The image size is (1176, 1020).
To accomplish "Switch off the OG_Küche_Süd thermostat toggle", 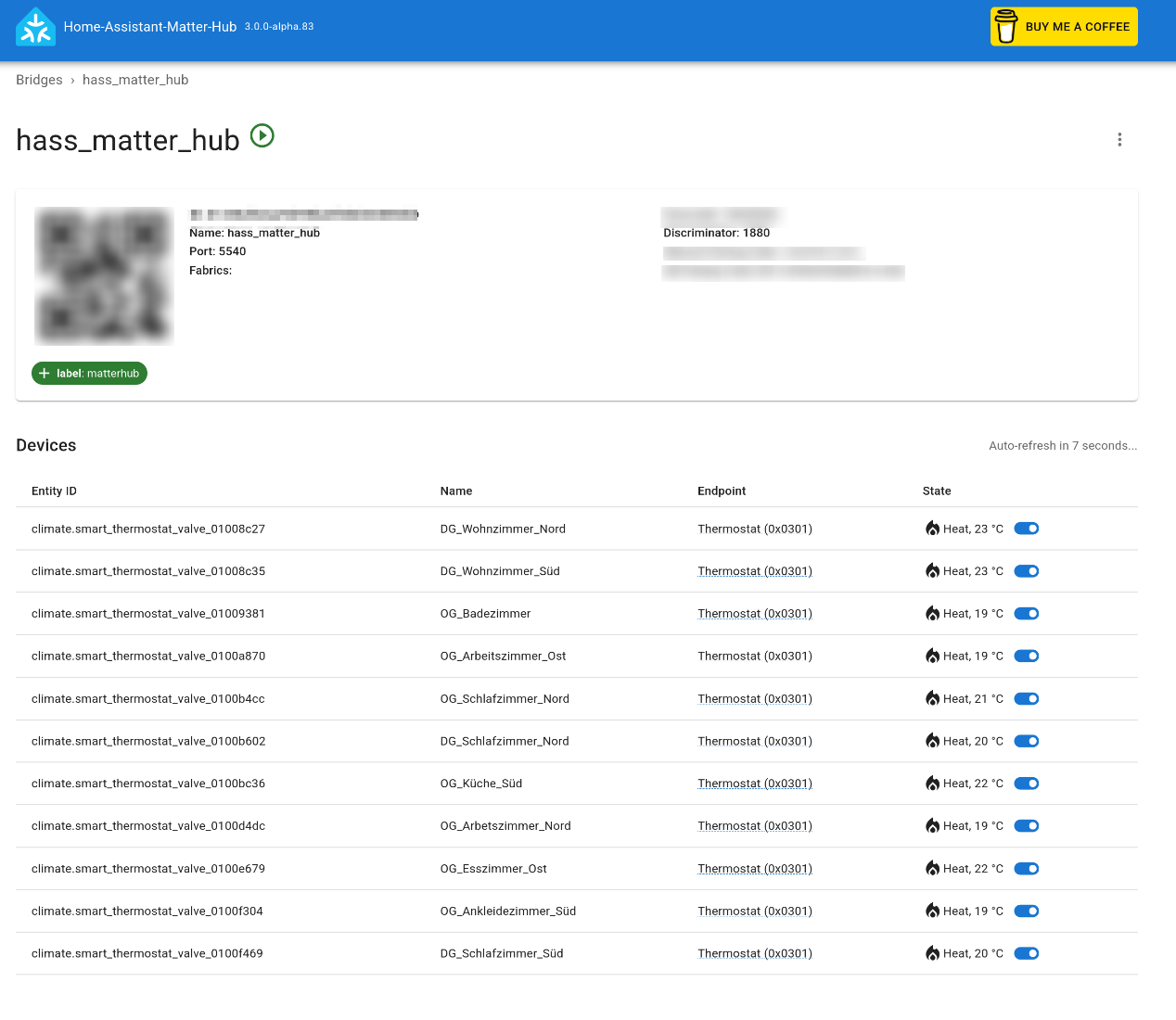I will pyautogui.click(x=1026, y=784).
